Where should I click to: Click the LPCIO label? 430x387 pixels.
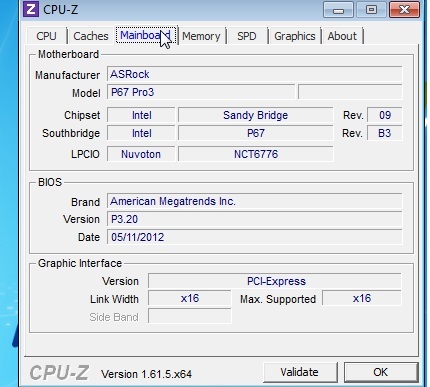coord(85,154)
